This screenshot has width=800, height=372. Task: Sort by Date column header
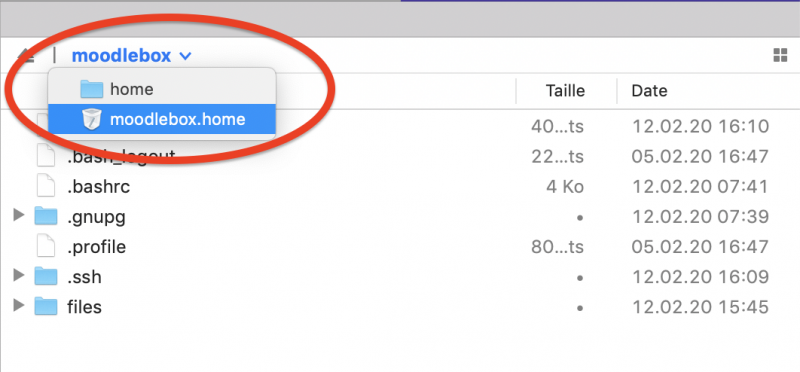click(x=649, y=91)
